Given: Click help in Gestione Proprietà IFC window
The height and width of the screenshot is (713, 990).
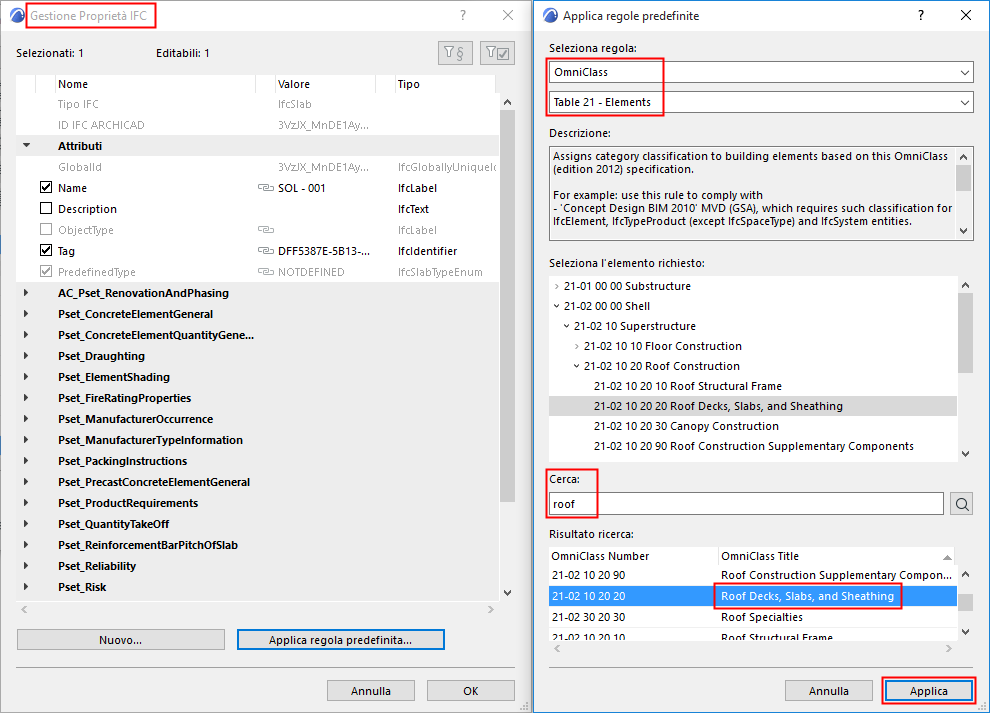Looking at the screenshot, I should point(463,15).
